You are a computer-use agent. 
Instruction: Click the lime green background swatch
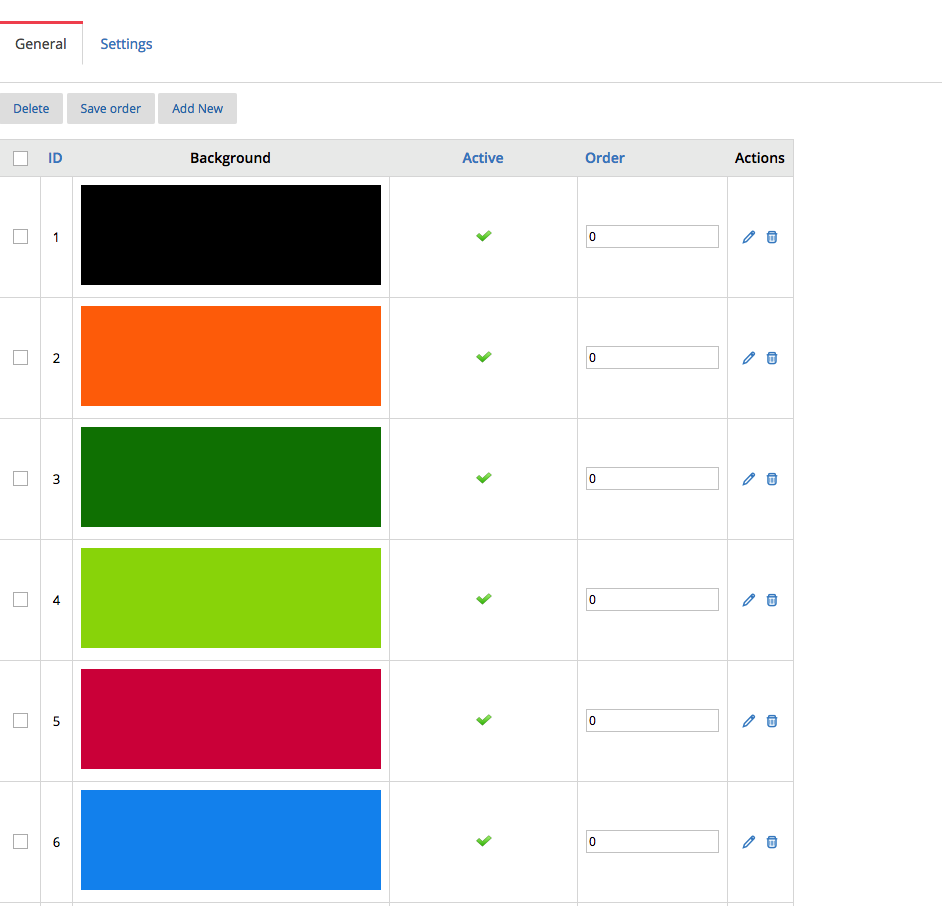pyautogui.click(x=231, y=598)
